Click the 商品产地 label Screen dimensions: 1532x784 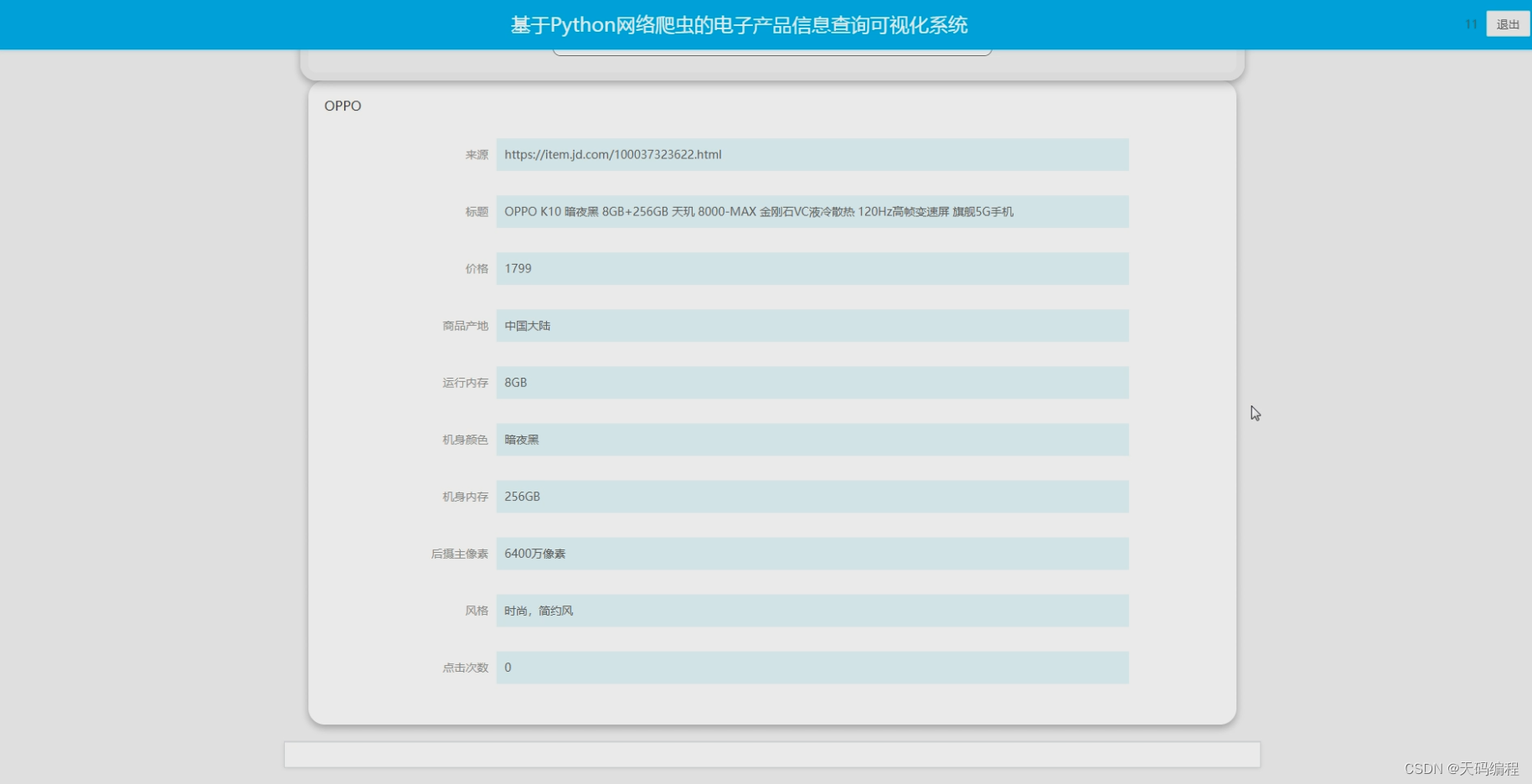click(x=465, y=326)
